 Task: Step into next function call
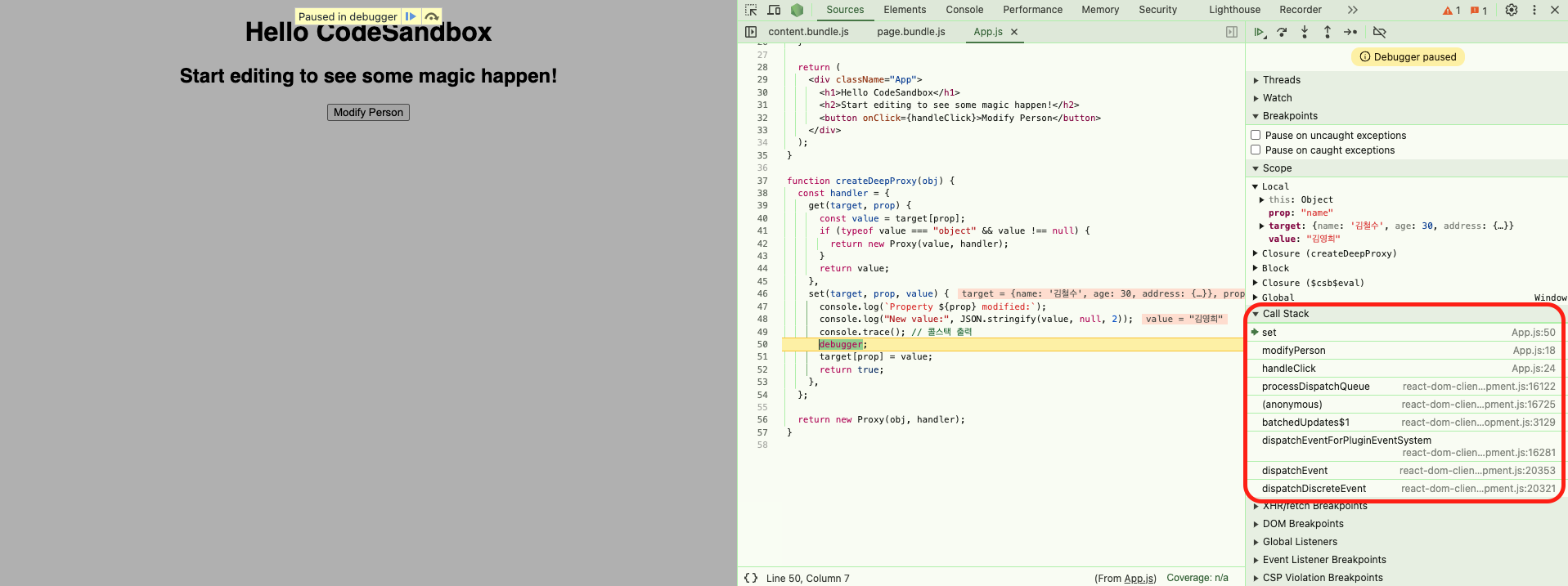pos(1305,32)
